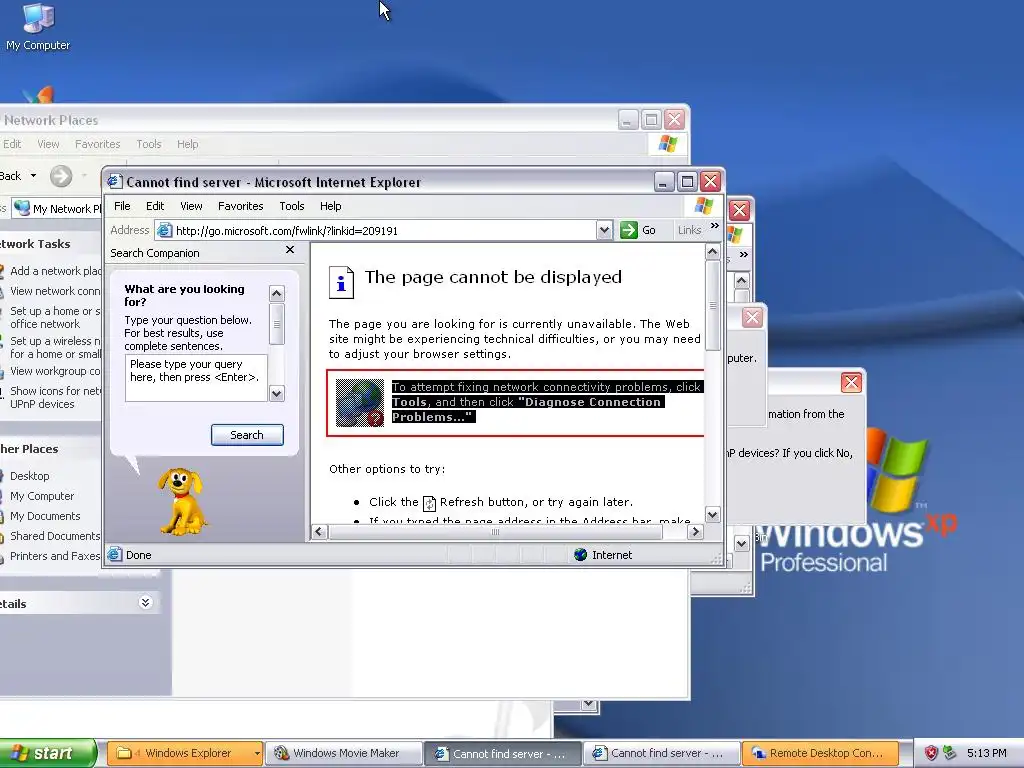Screen dimensions: 1024x768
Task: Open Favorites menu in Network Places window
Action: (x=97, y=144)
